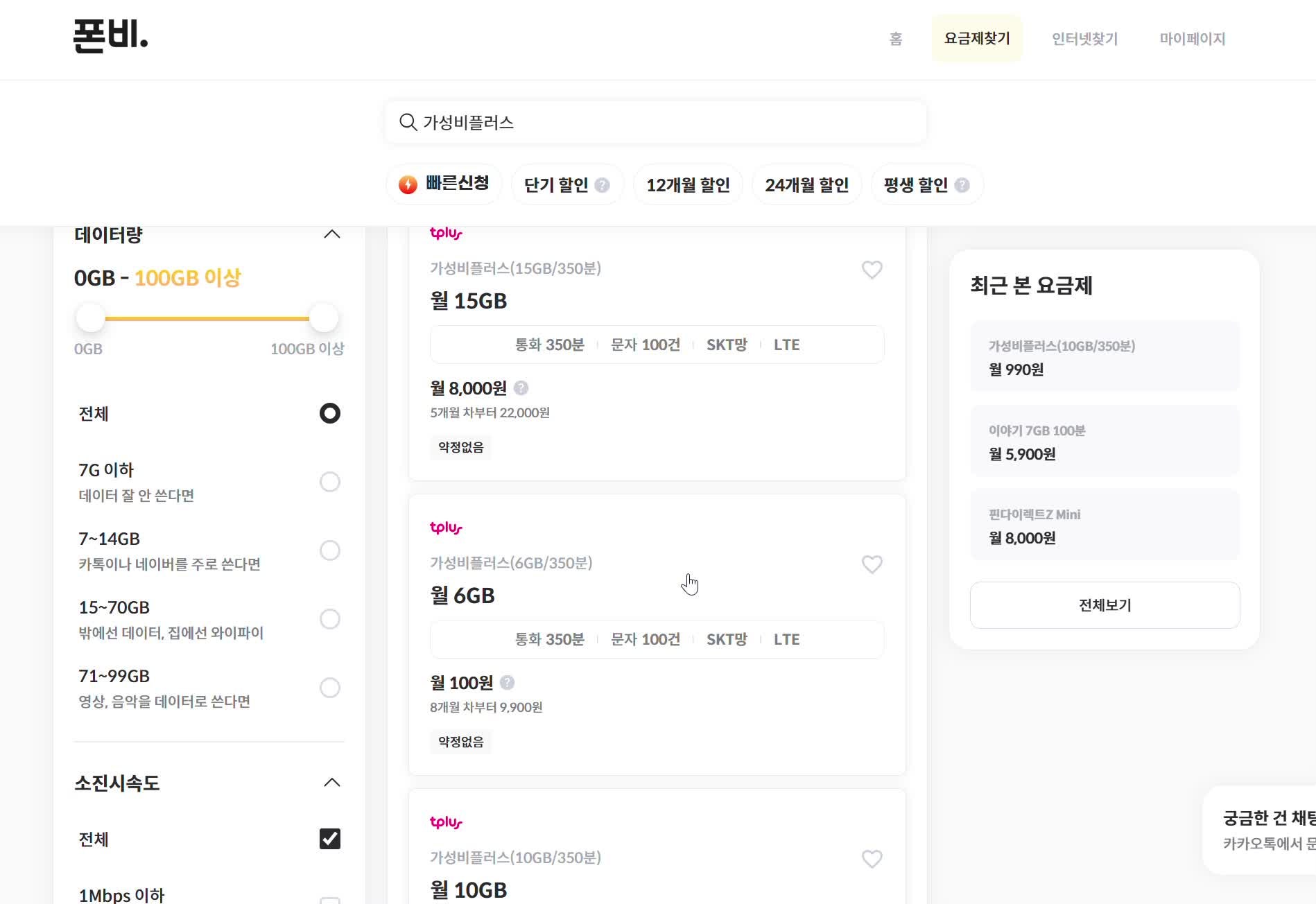
Task: Click tplus logo on 6GB plan card
Action: [x=446, y=528]
